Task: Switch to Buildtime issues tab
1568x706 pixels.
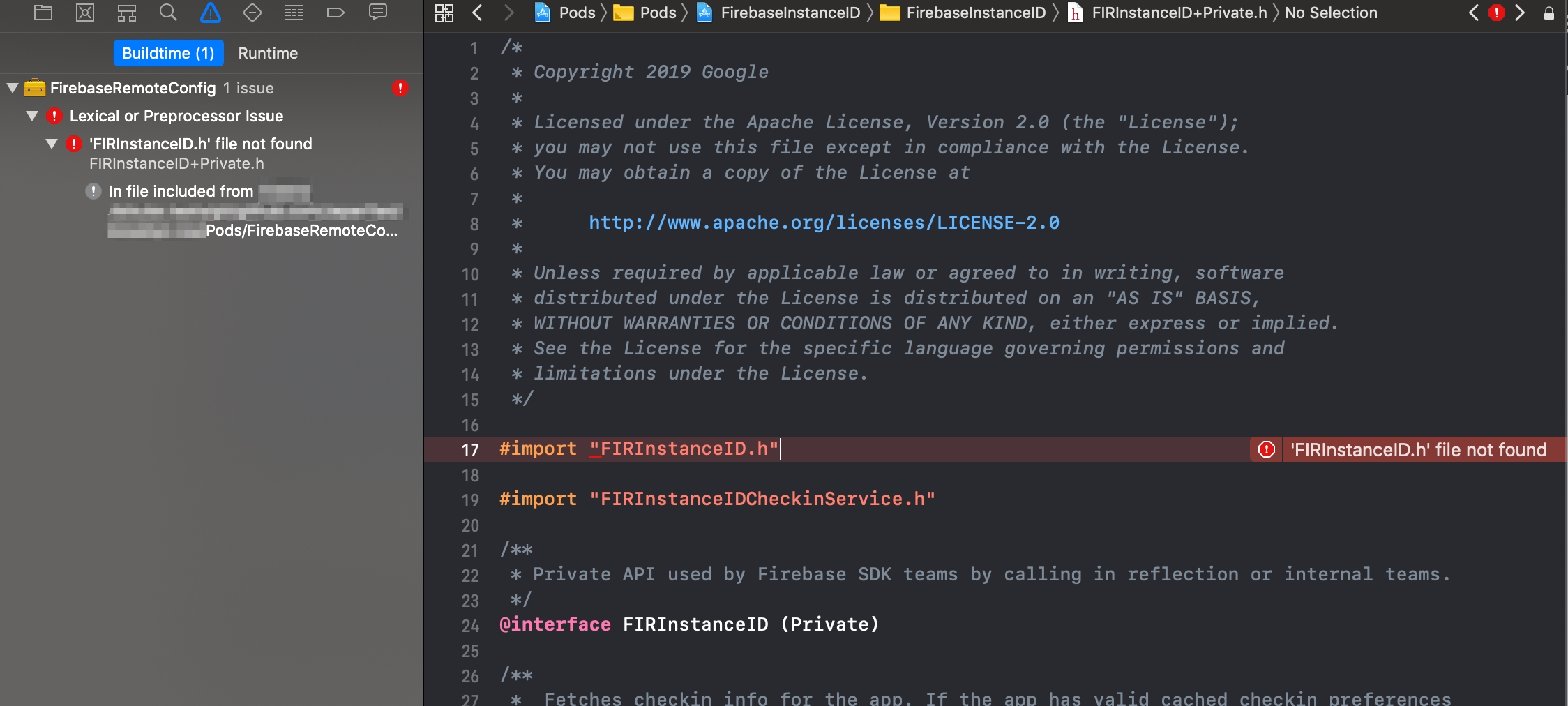Action: click(x=168, y=53)
